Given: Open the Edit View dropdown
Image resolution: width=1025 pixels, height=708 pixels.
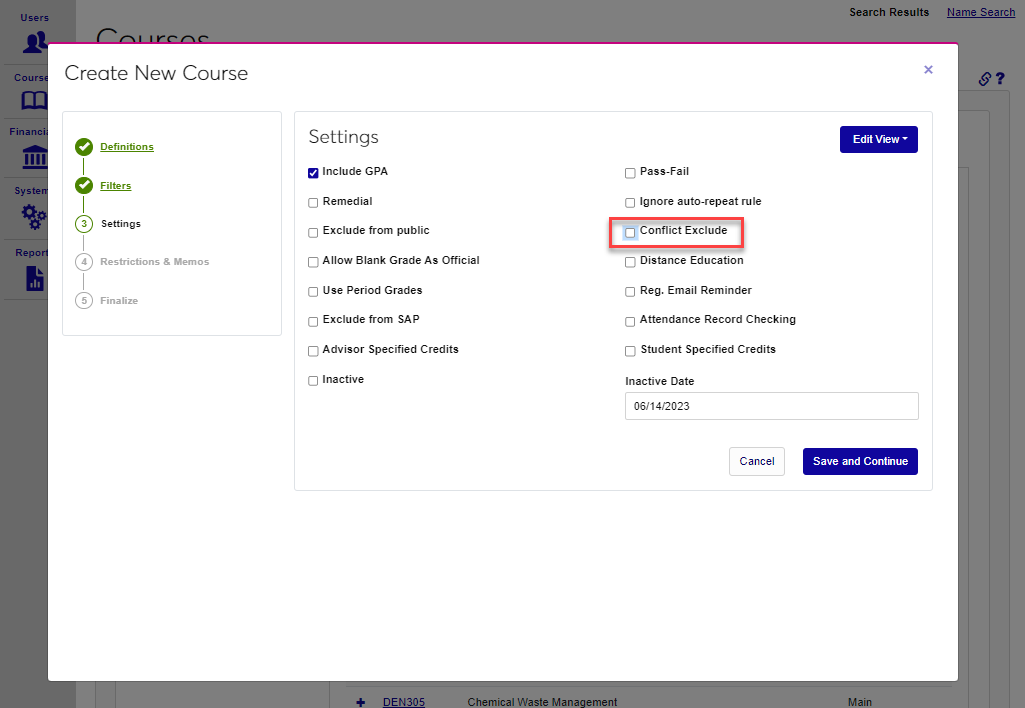Looking at the screenshot, I should point(878,140).
